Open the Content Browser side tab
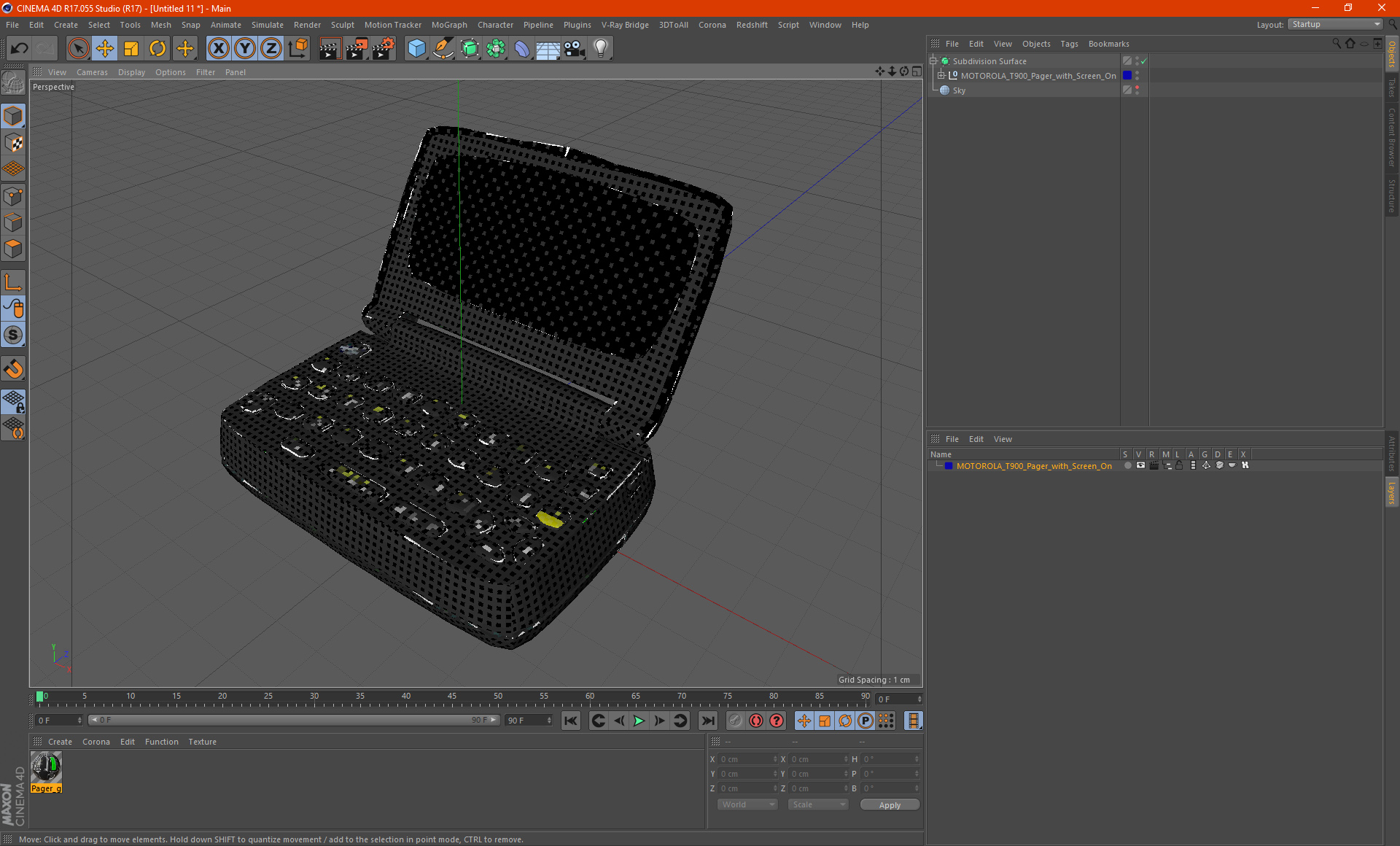 point(1391,137)
